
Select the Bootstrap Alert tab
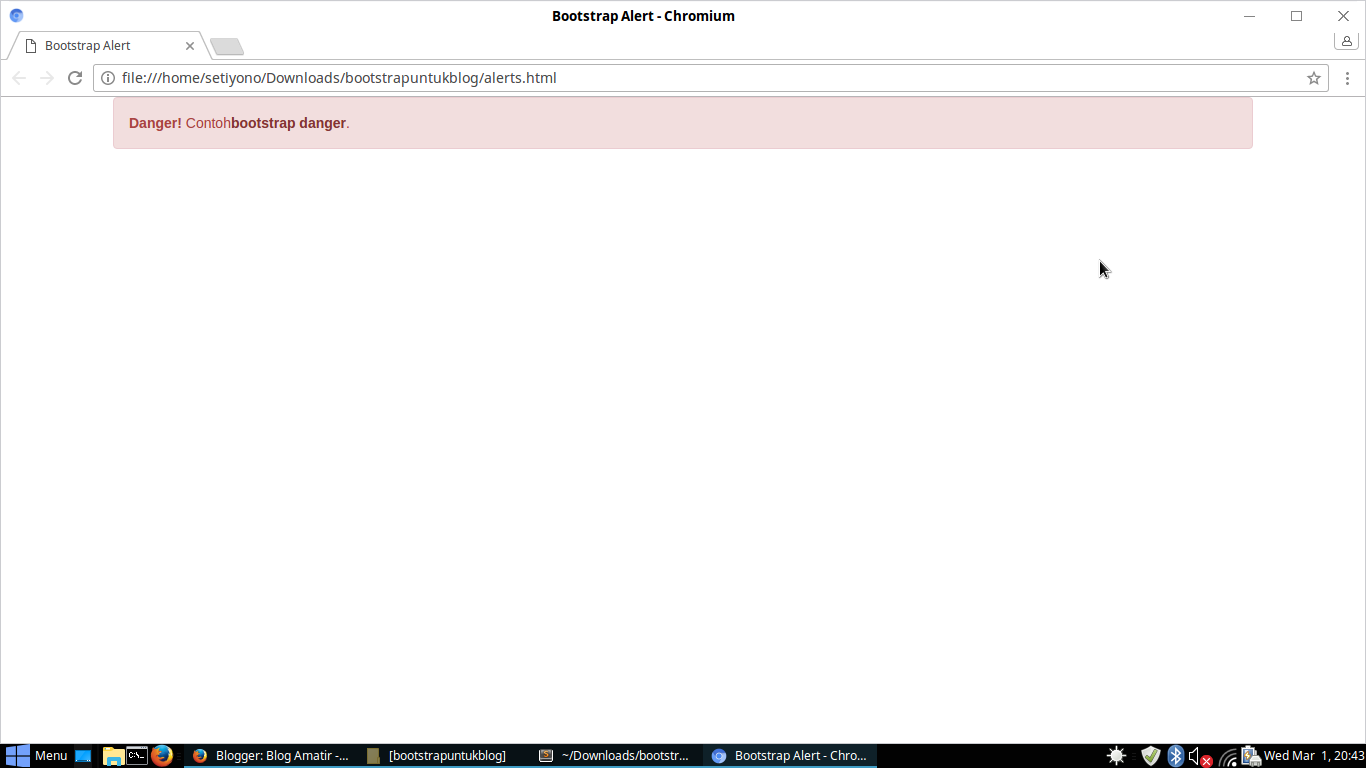(x=108, y=46)
